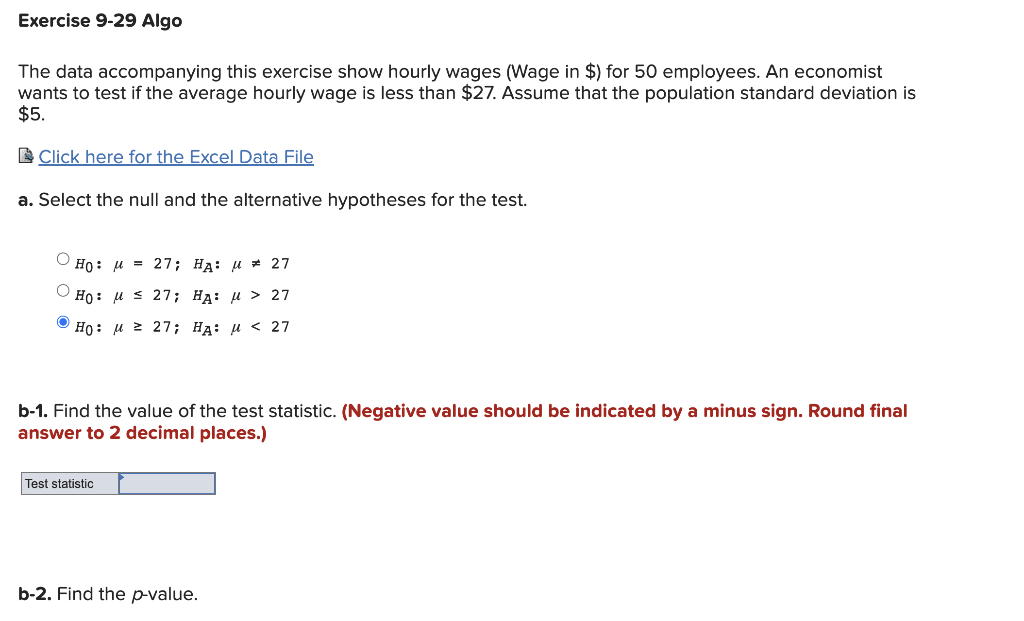
Task: Click the empty answer box for the test statistic
Action: click(x=165, y=483)
